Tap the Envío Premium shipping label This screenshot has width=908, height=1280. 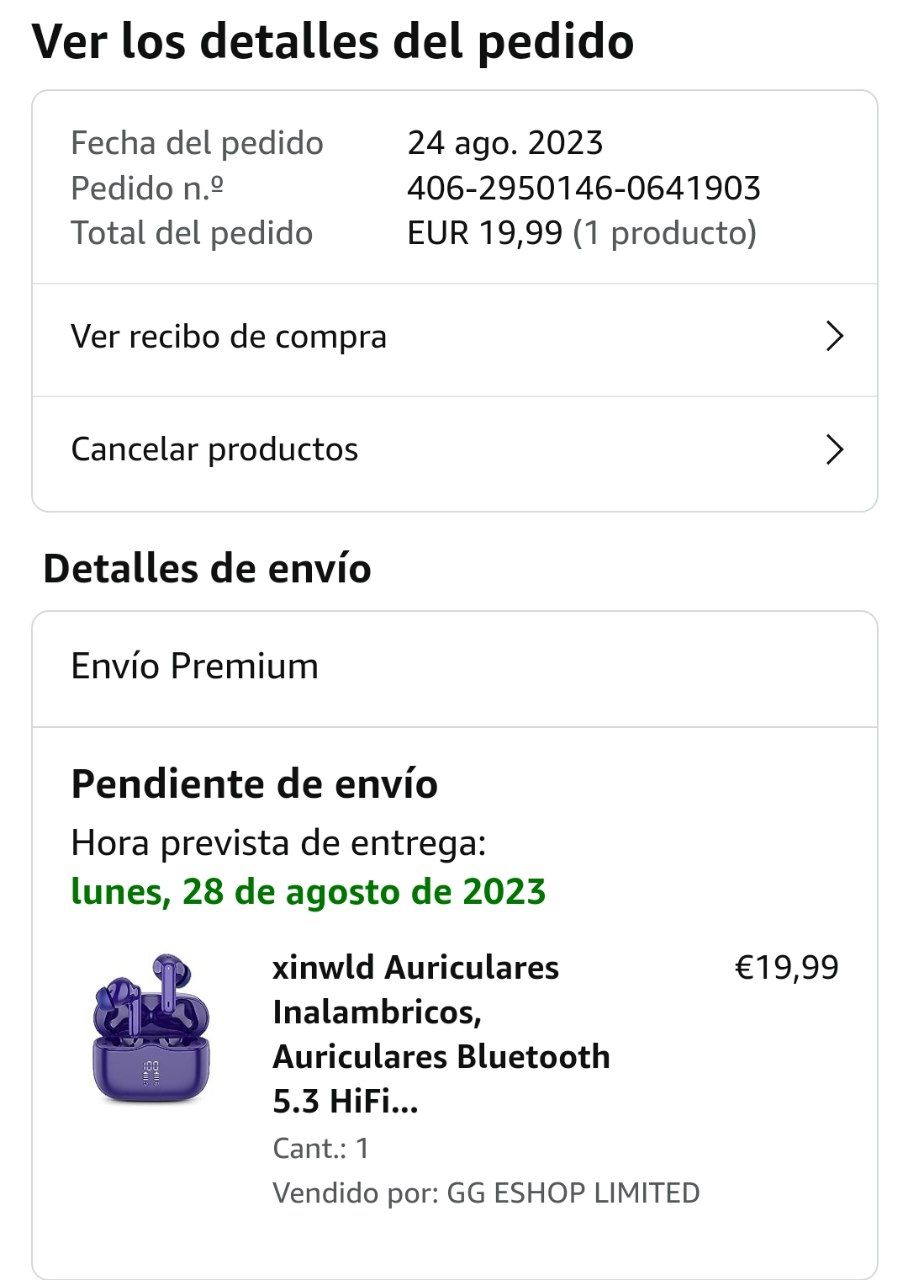tap(194, 666)
